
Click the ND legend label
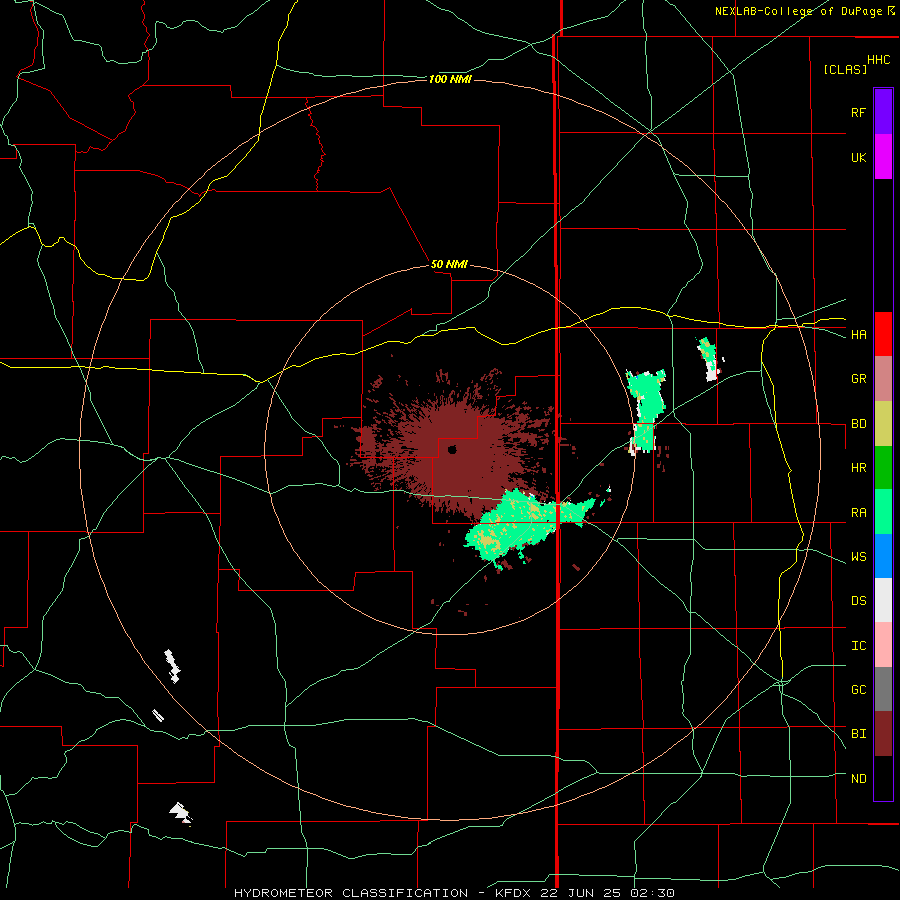point(858,779)
